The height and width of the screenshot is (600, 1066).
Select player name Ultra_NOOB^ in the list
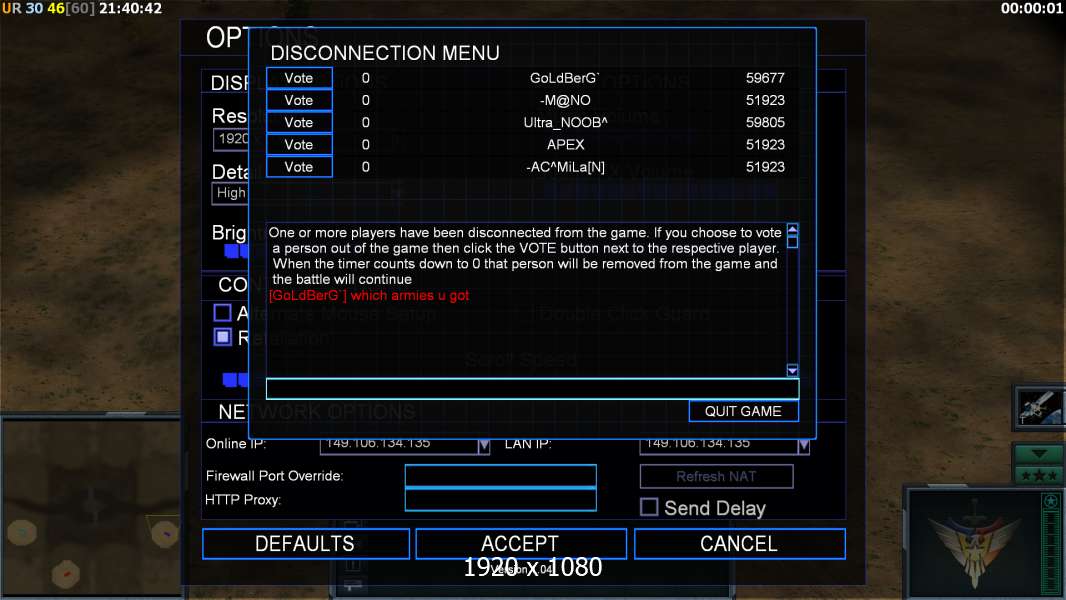[x=566, y=122]
